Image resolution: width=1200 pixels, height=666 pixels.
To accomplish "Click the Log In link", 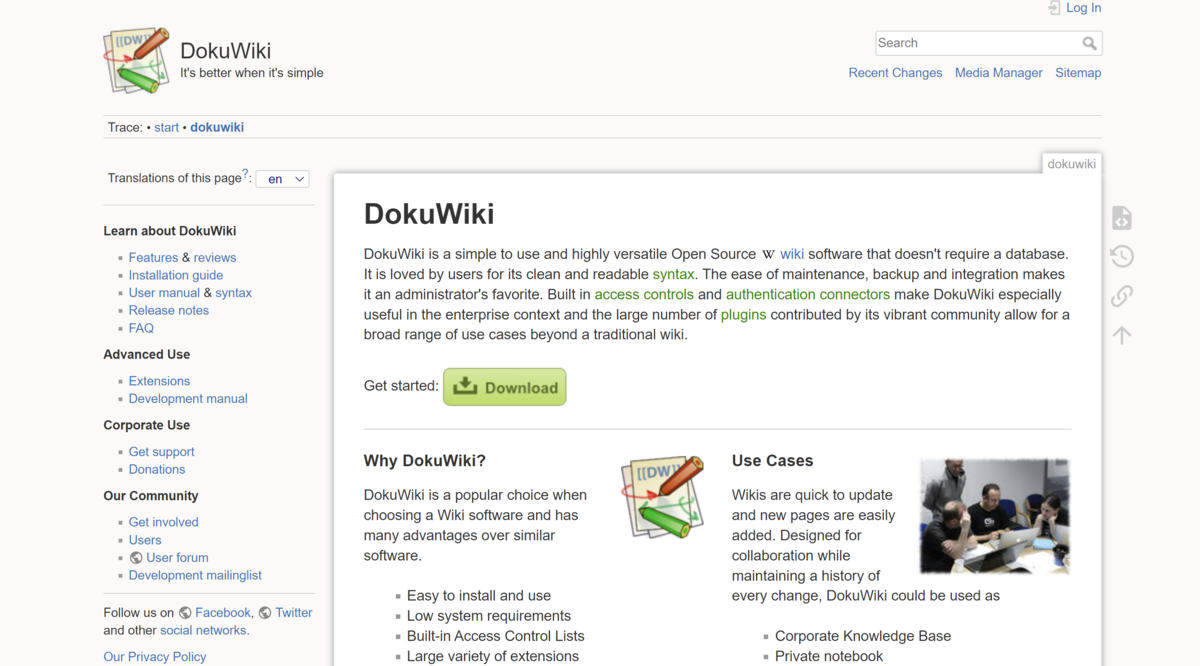I will [x=1083, y=8].
